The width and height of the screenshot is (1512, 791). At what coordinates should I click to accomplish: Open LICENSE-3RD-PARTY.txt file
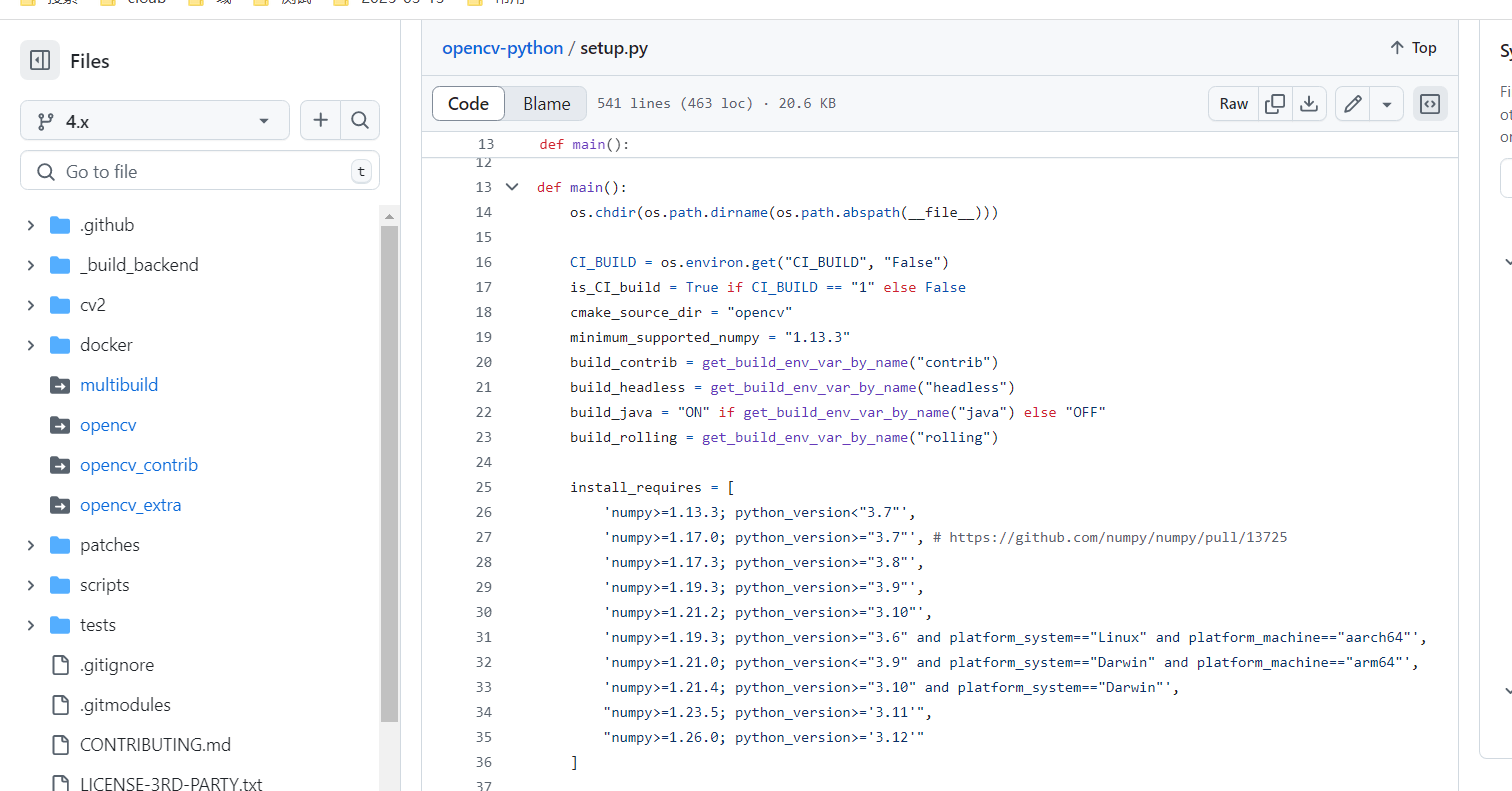171,784
